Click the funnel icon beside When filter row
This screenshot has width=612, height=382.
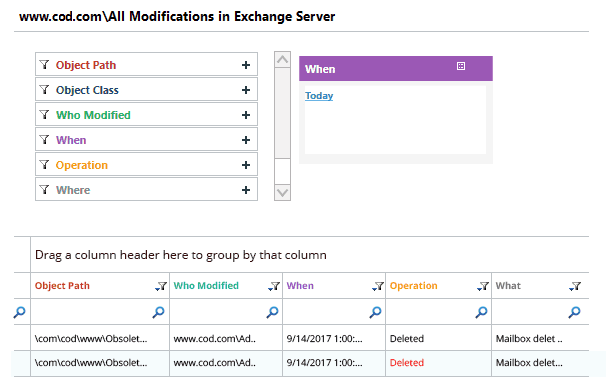click(44, 139)
